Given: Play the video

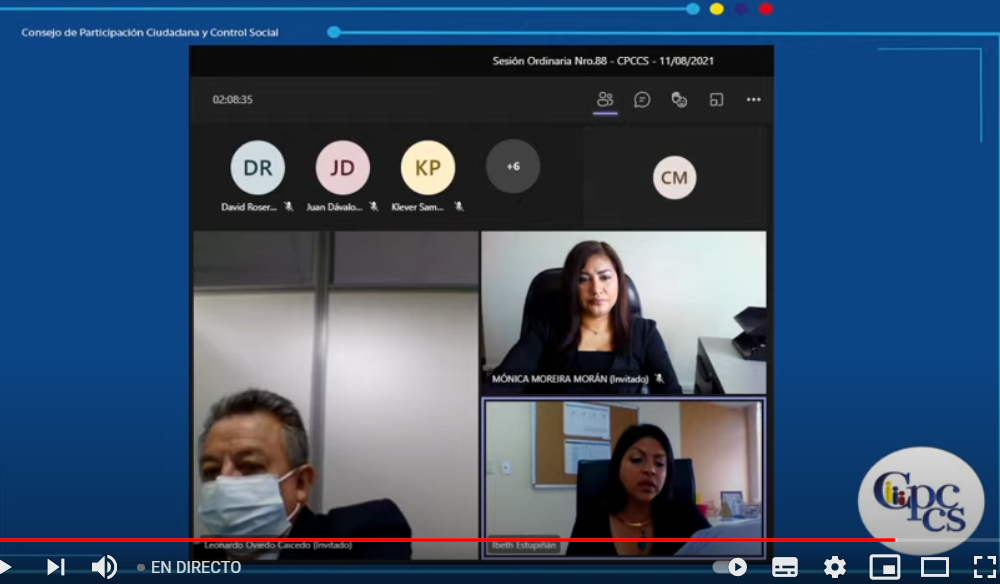Looking at the screenshot, I should 6,567.
